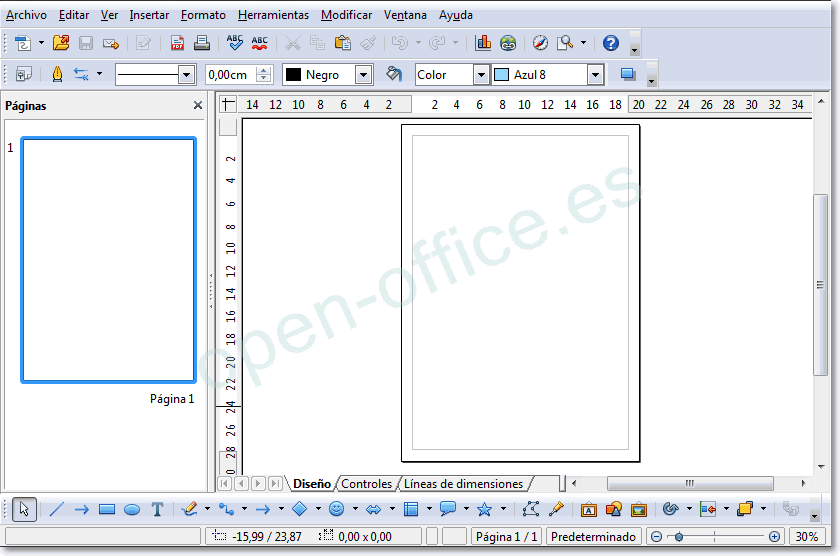
Task: Insert a chart with the chart icon
Action: [x=483, y=43]
